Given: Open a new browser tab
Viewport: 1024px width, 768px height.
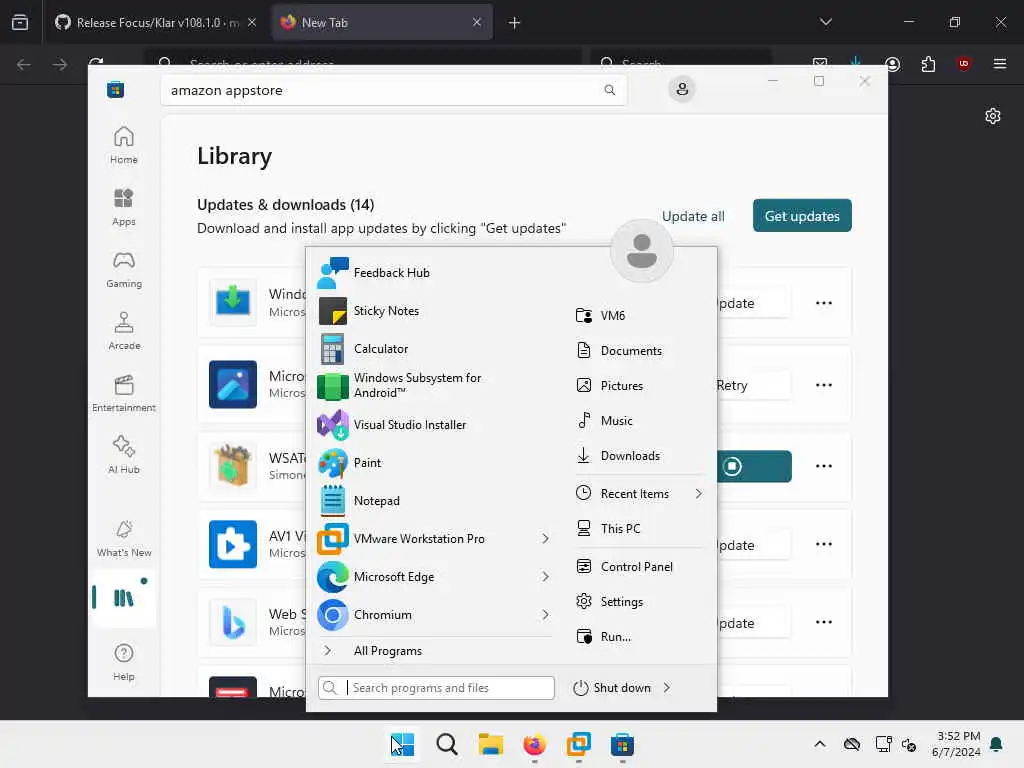Looking at the screenshot, I should [514, 23].
